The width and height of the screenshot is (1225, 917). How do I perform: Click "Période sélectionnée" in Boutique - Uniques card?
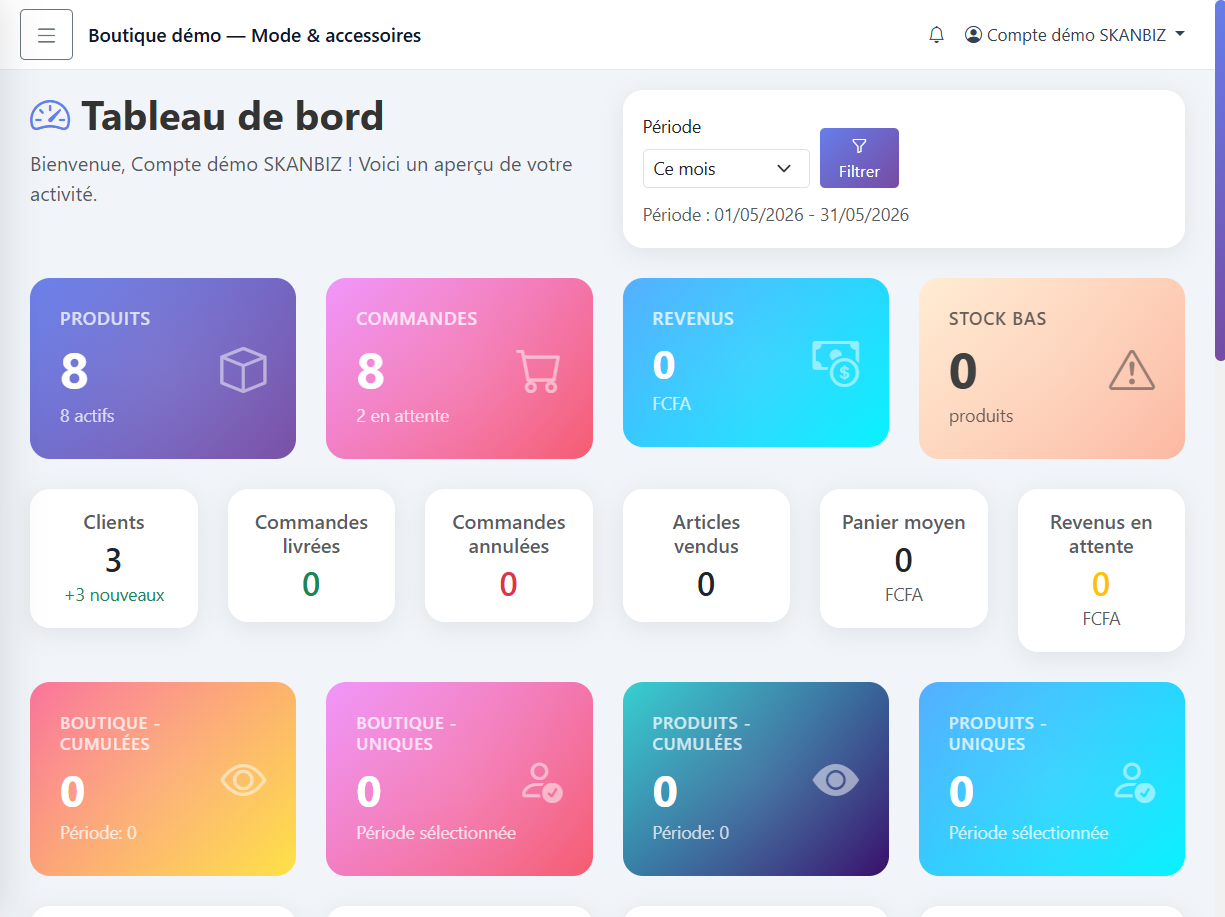pos(436,833)
